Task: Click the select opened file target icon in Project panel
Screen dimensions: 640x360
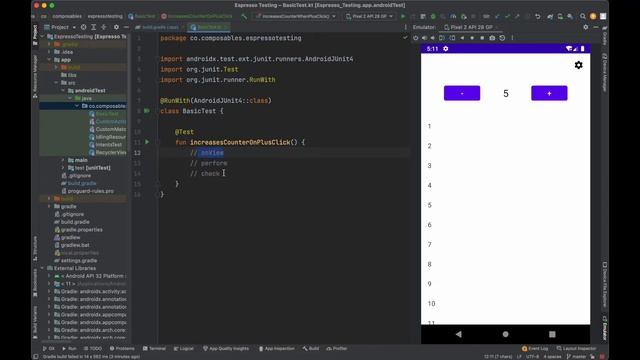Action: (84, 27)
